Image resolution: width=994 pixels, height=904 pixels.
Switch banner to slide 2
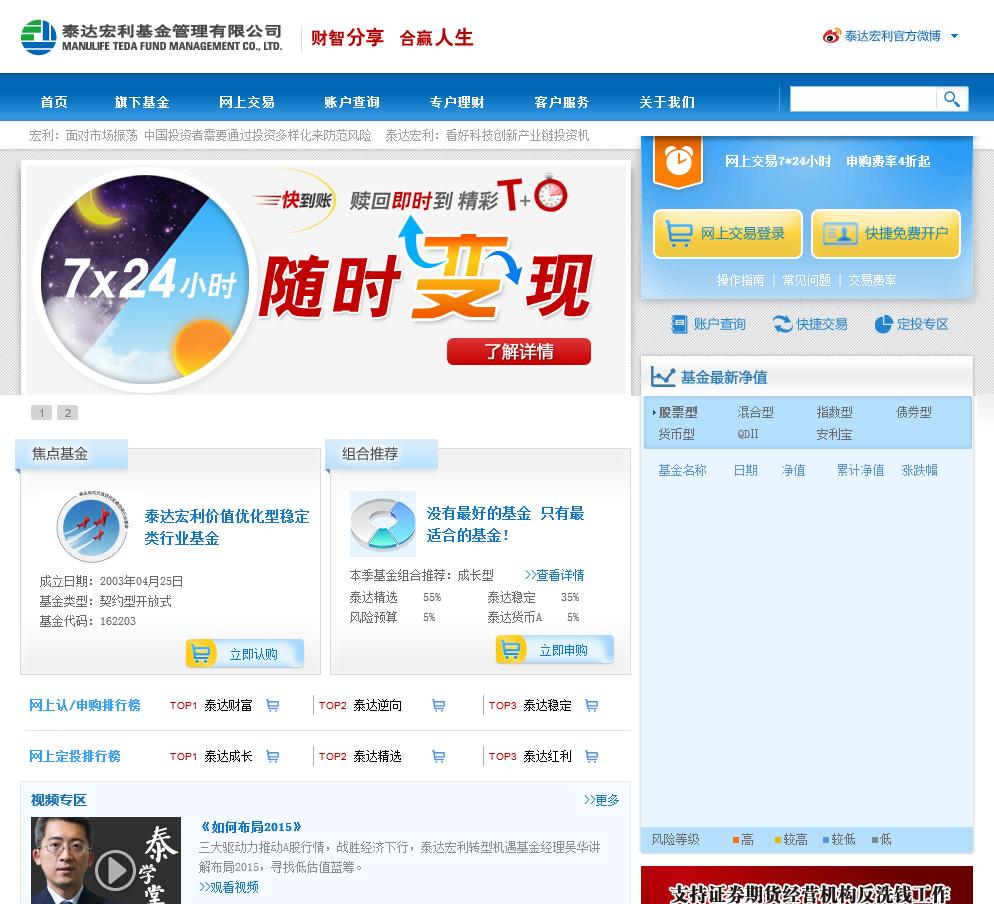coord(68,413)
